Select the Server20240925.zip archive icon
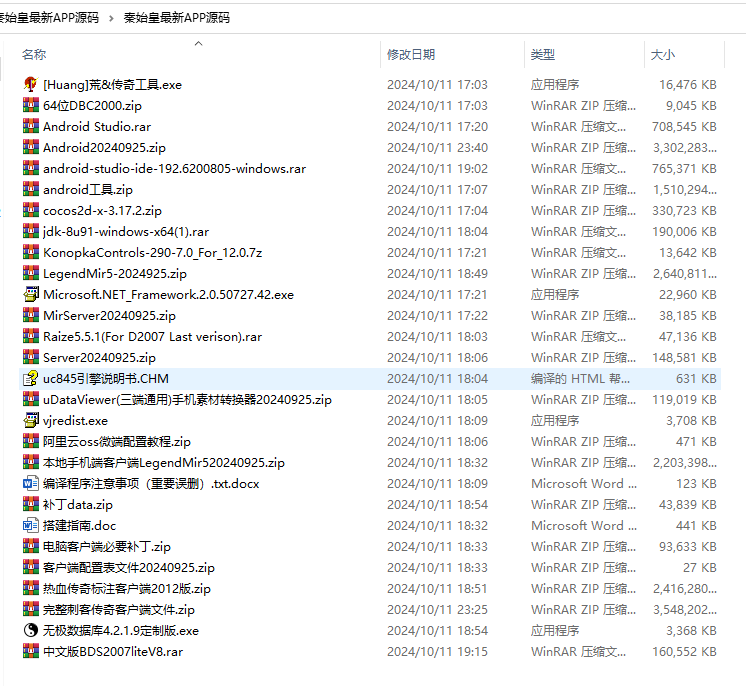The image size is (746, 686). coord(31,357)
